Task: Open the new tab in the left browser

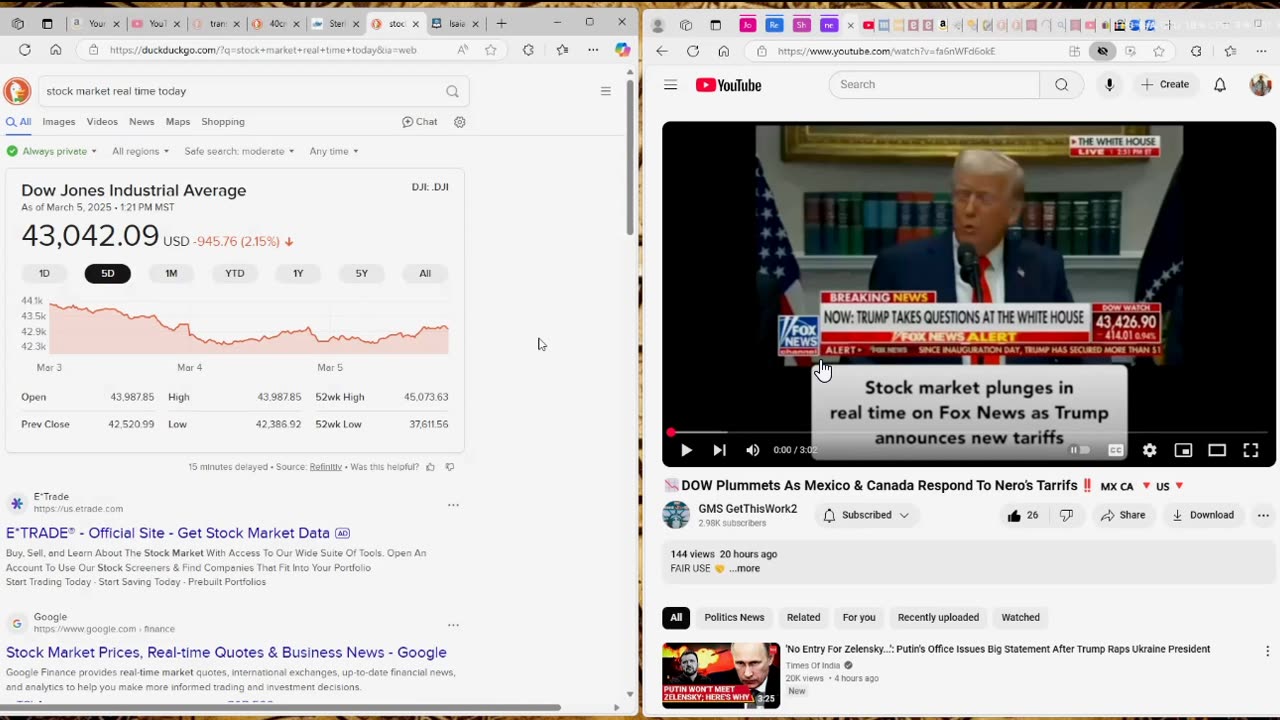Action: 501,23
